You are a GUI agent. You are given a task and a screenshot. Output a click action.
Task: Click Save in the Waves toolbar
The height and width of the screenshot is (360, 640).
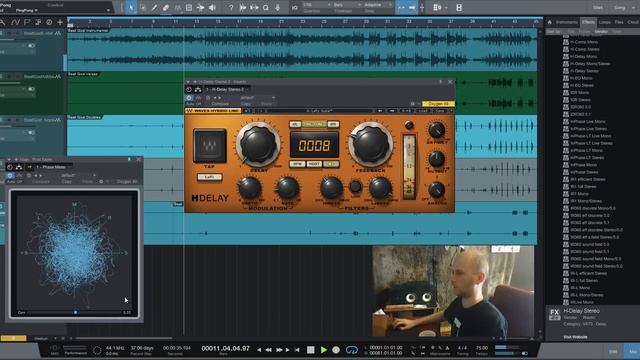(440, 111)
